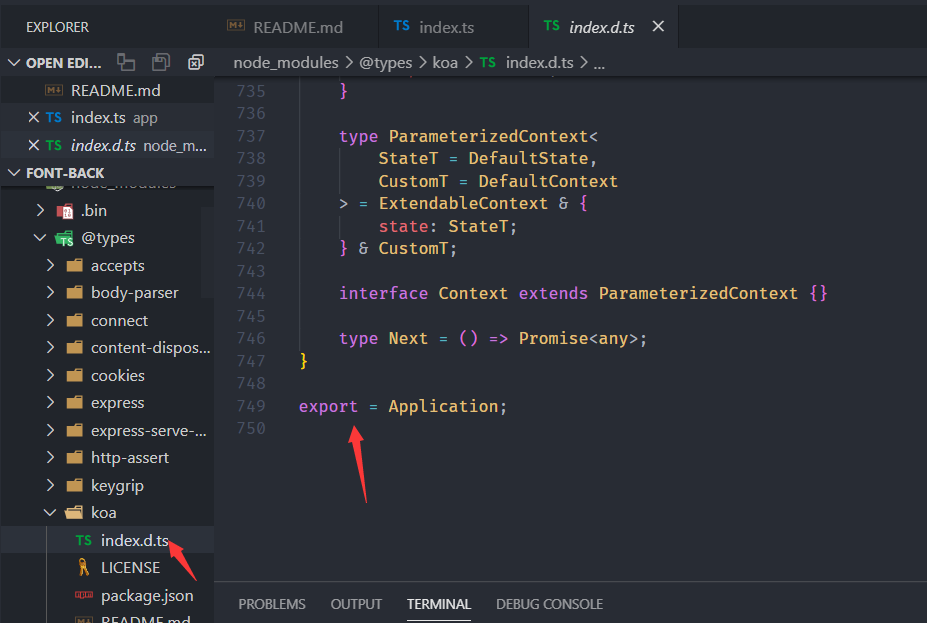927x623 pixels.
Task: Click the cookies folder icon
Action: pos(74,375)
